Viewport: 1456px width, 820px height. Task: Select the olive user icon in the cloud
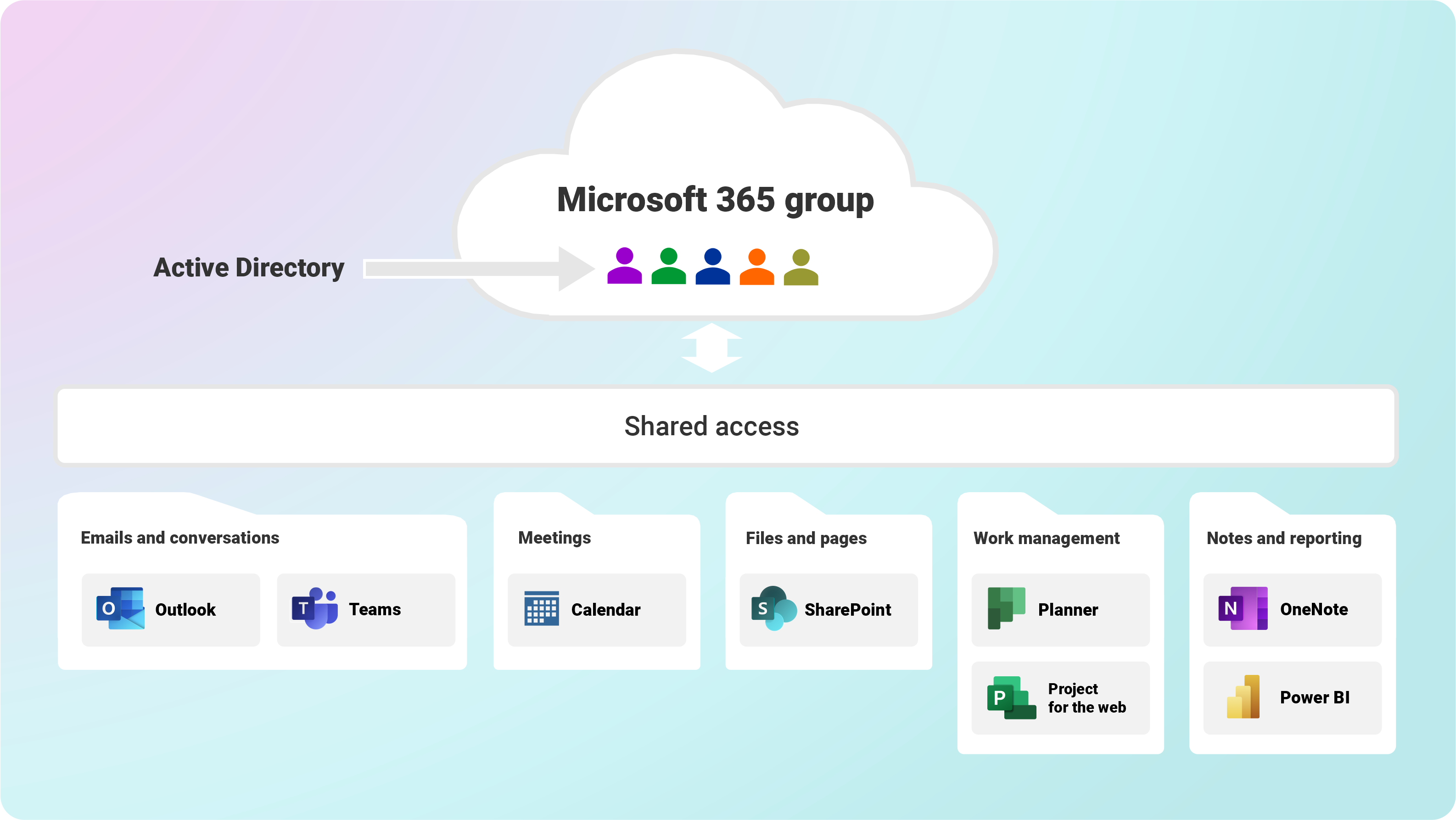click(x=801, y=267)
